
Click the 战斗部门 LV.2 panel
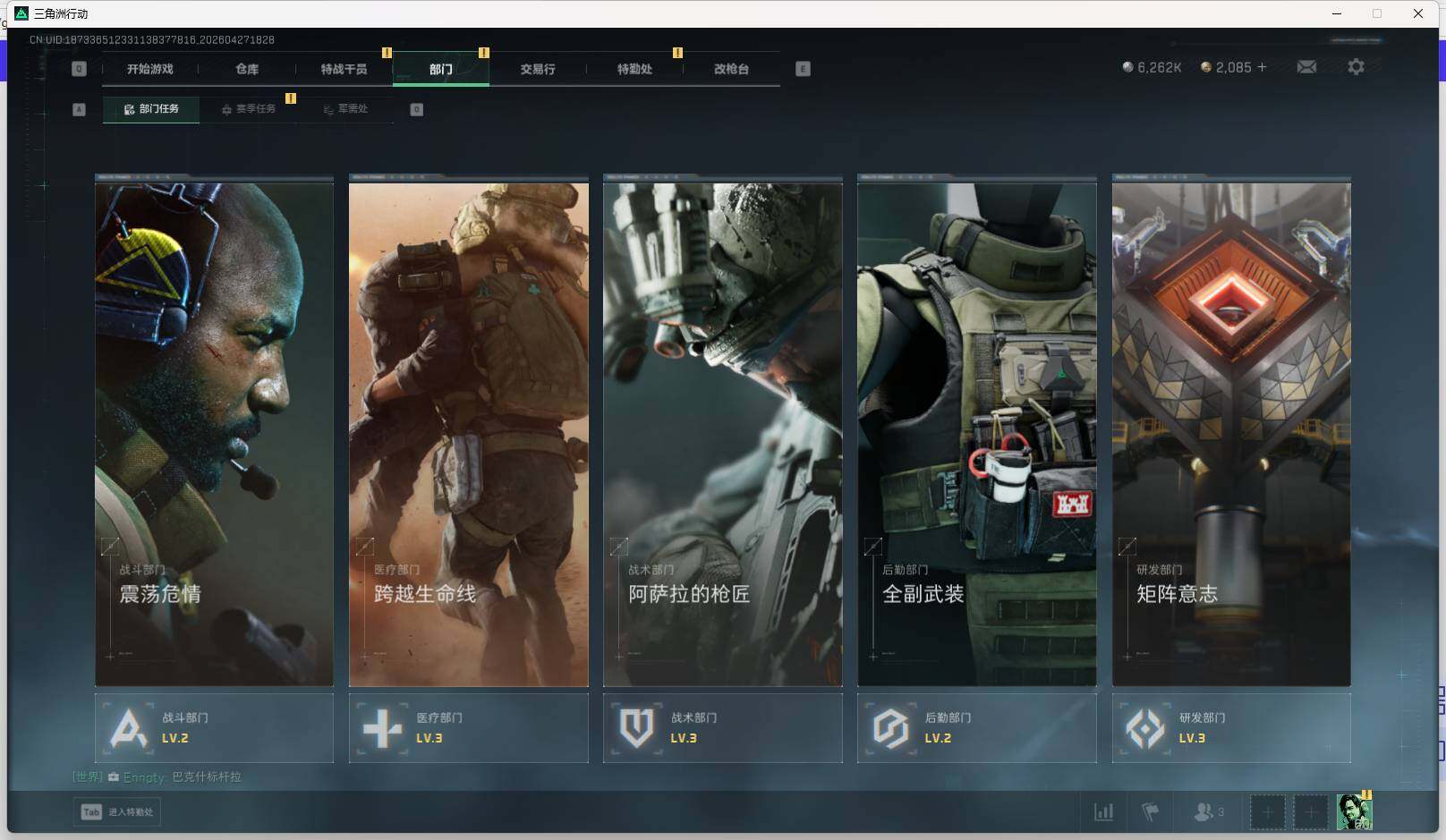click(x=214, y=728)
